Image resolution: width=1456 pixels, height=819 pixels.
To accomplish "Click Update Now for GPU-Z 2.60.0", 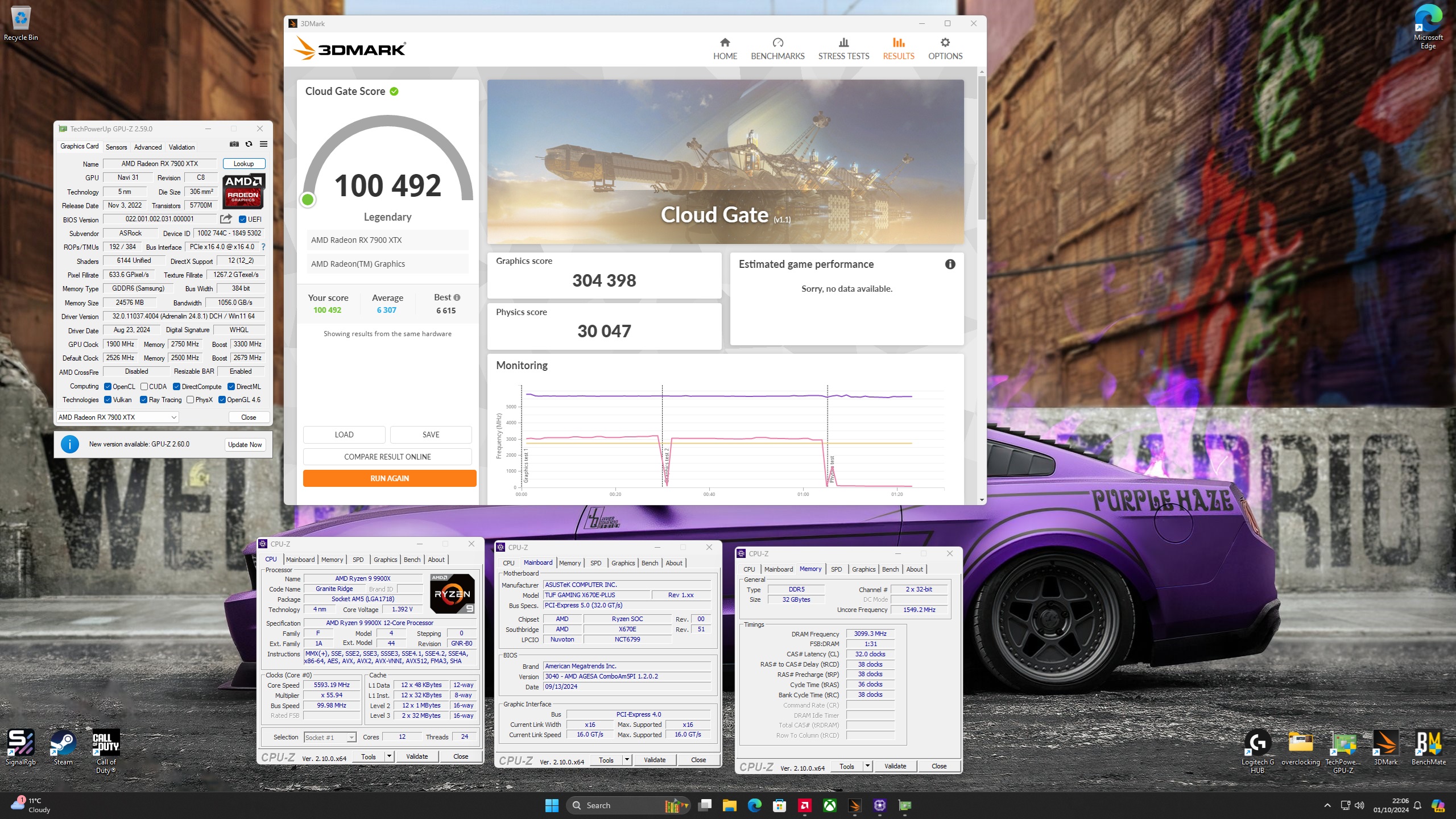I will tap(245, 445).
